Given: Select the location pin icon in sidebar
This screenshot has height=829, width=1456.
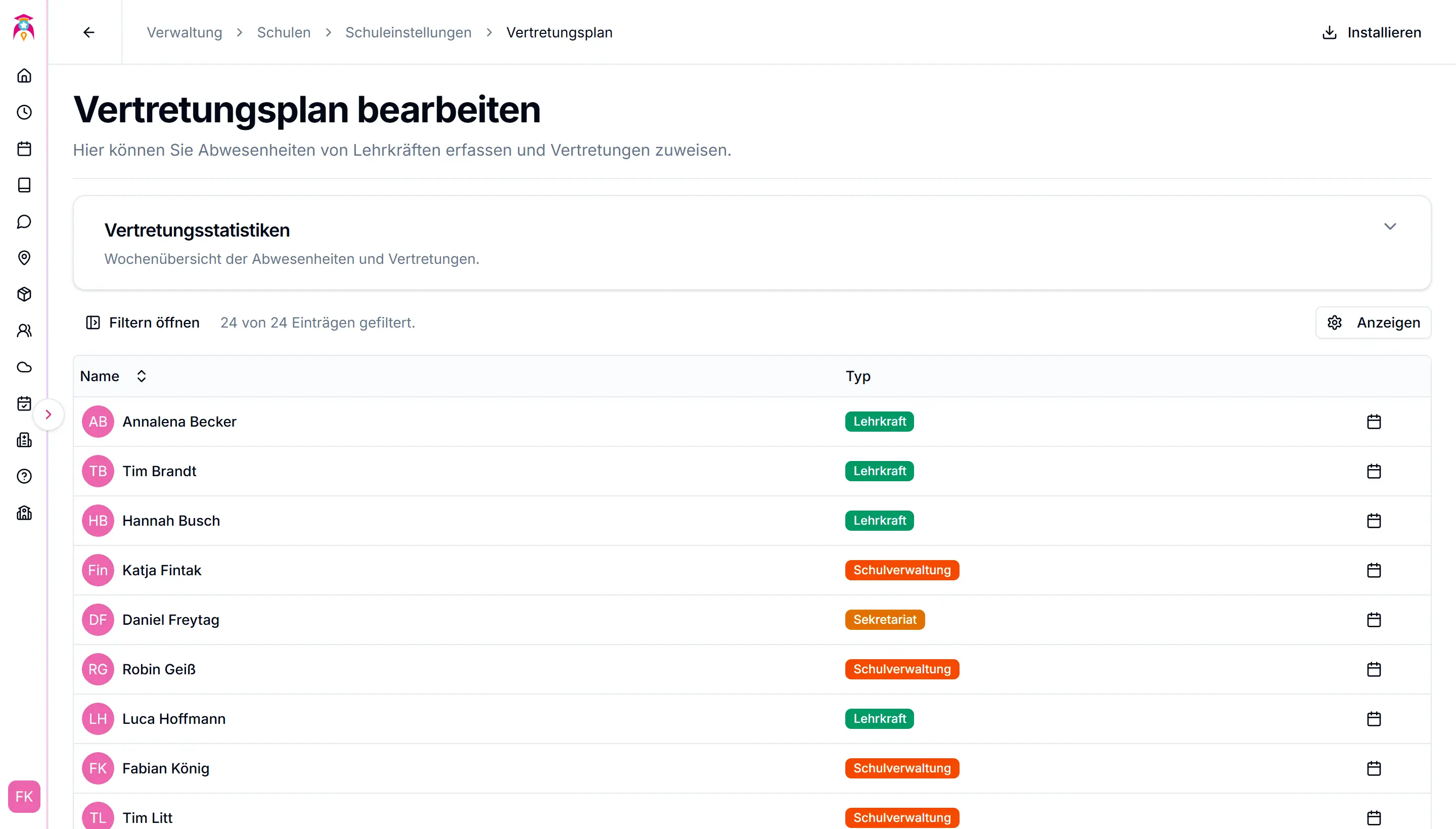Looking at the screenshot, I should [x=24, y=258].
